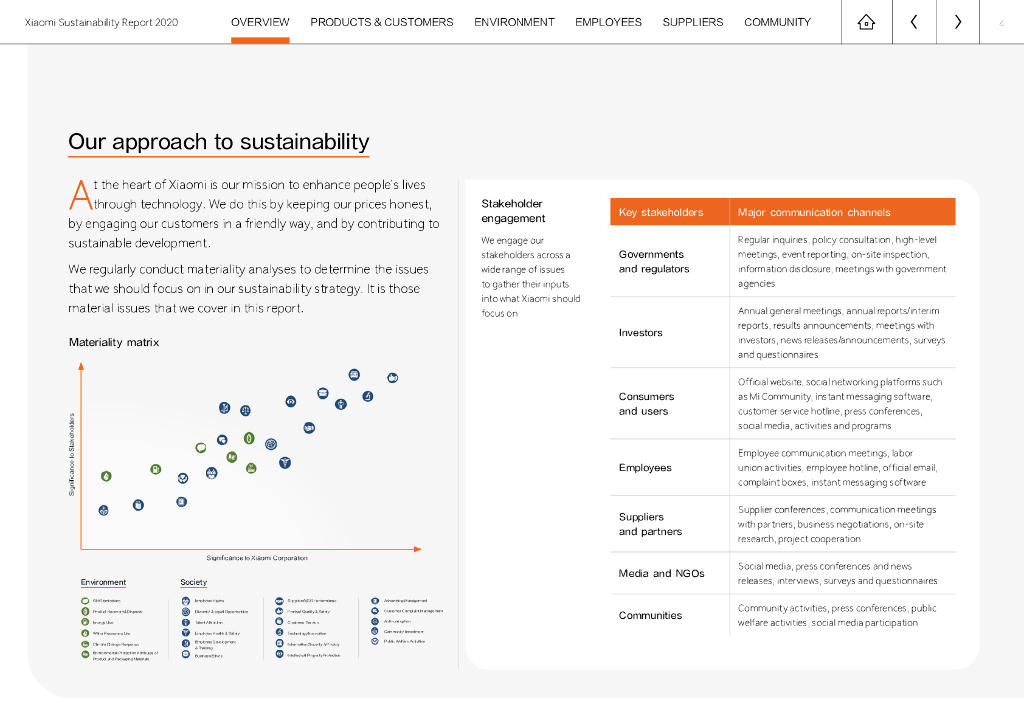Click Information Security & Privacy legend icon

280,643
